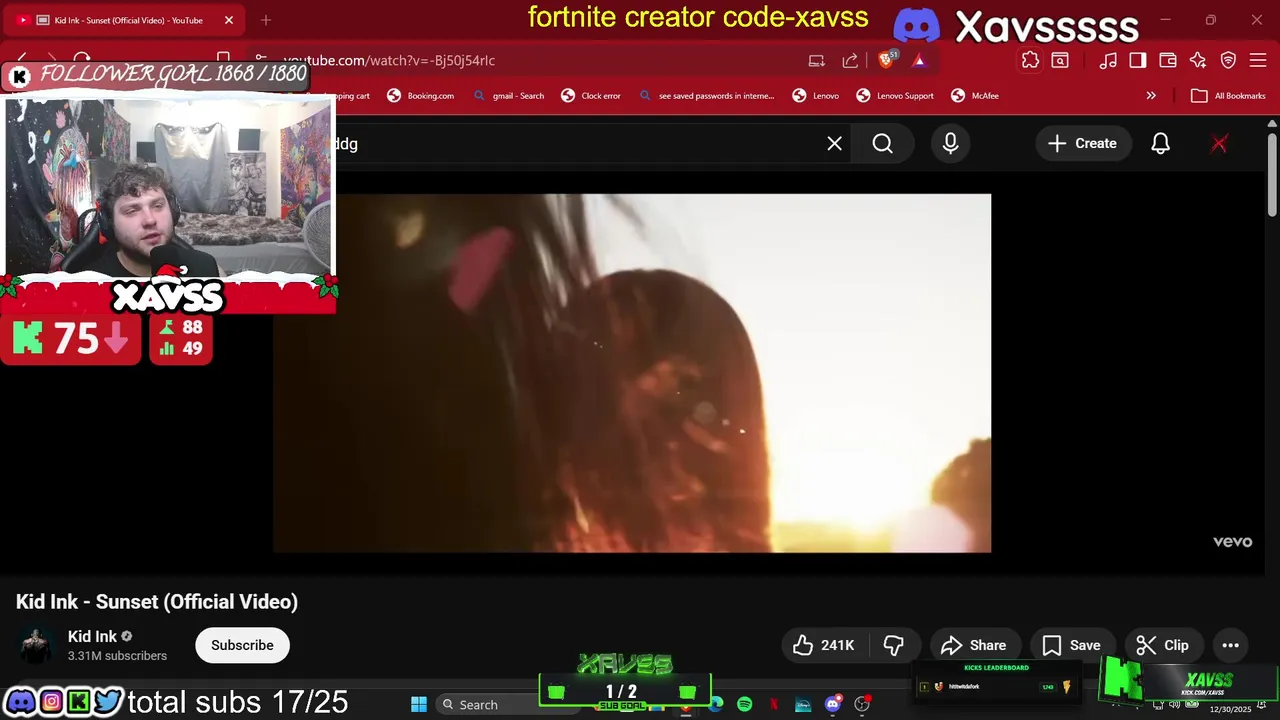Open the McAfee bookmark
This screenshot has height=720, width=1280.
975,96
